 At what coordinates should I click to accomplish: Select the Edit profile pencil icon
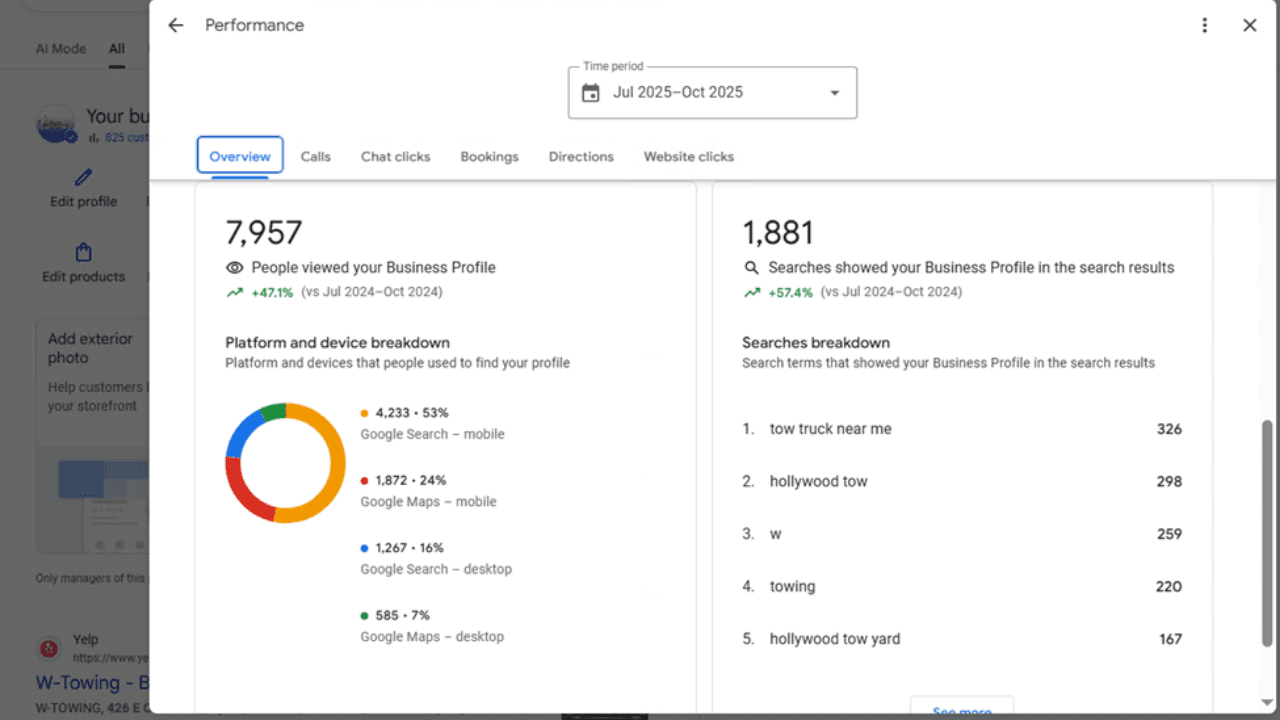[82, 177]
